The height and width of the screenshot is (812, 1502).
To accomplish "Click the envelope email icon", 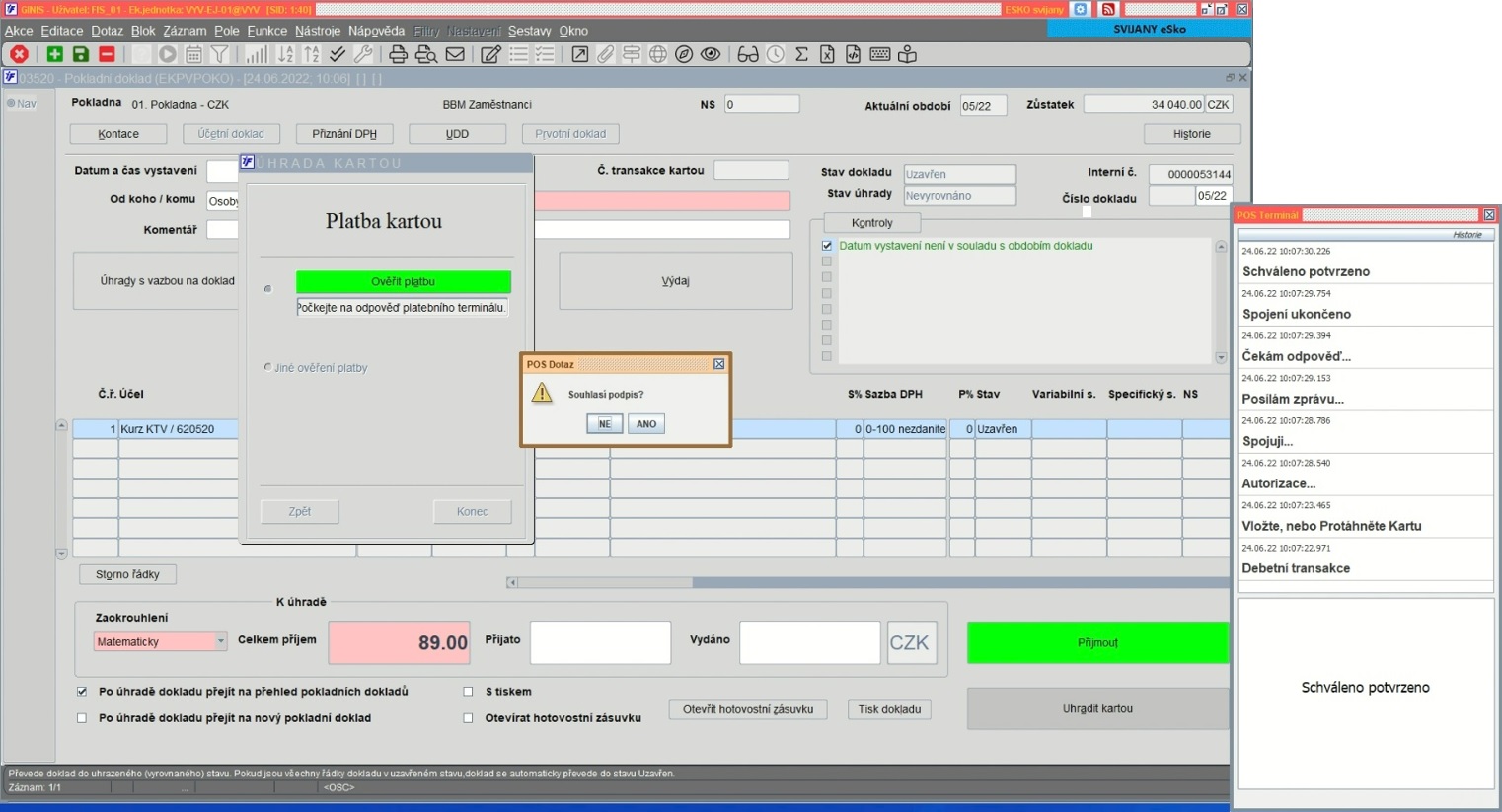I will (455, 55).
